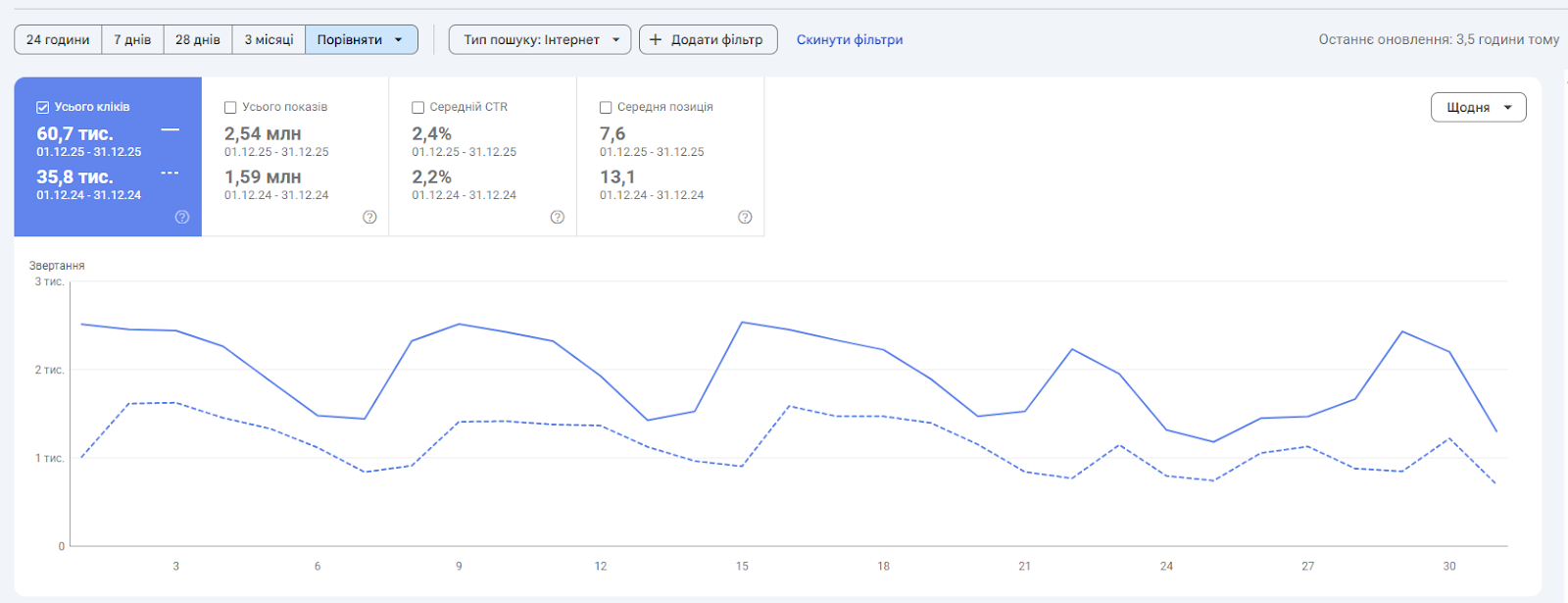Click the x-axis label 15
The image size is (1568, 603).
point(742,566)
